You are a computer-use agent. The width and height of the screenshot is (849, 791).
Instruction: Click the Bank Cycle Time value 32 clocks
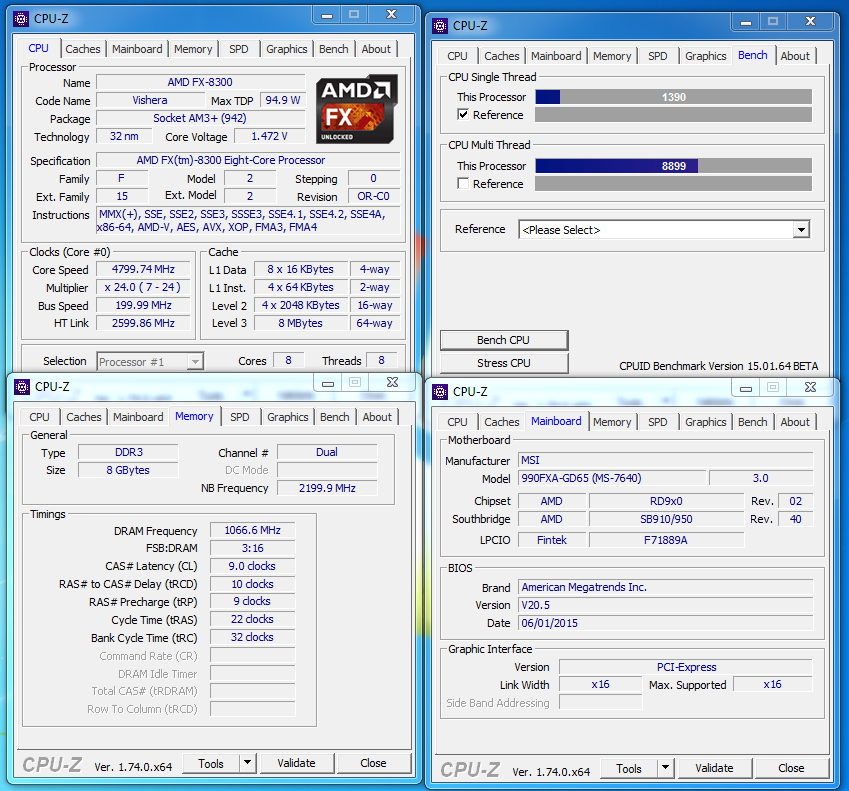[x=252, y=637]
